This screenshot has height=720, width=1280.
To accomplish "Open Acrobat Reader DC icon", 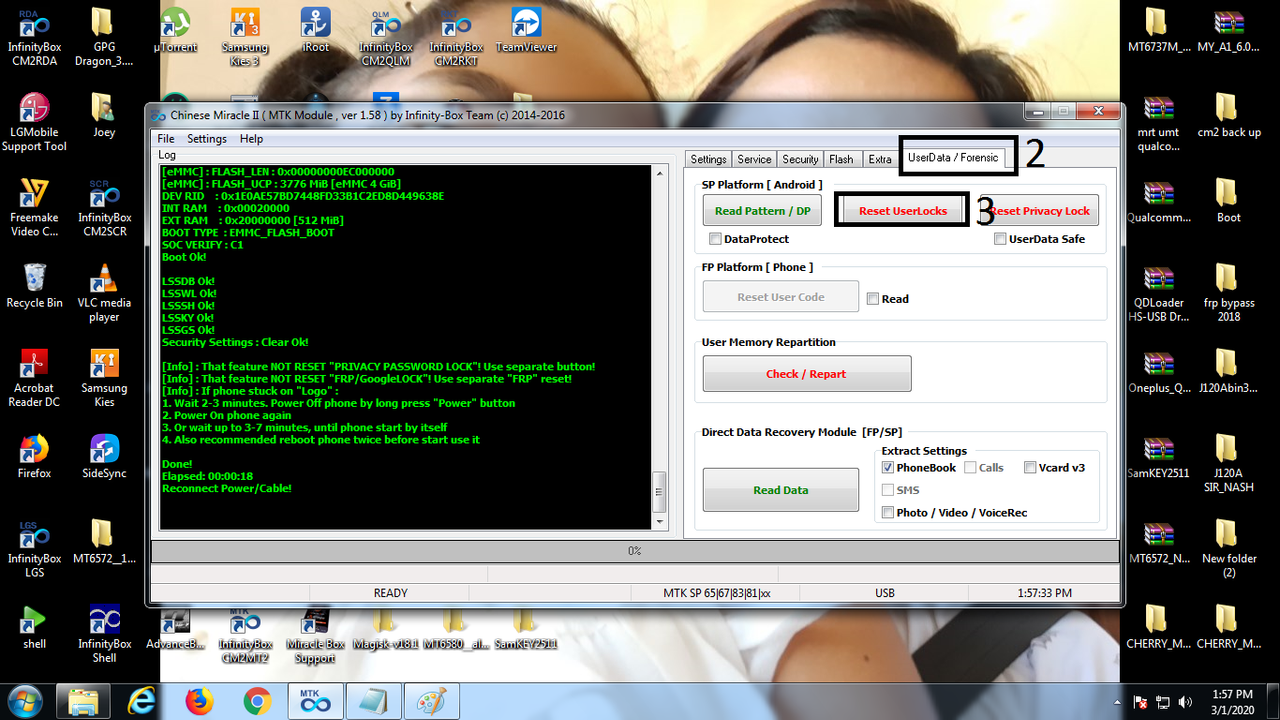I will [x=34, y=377].
